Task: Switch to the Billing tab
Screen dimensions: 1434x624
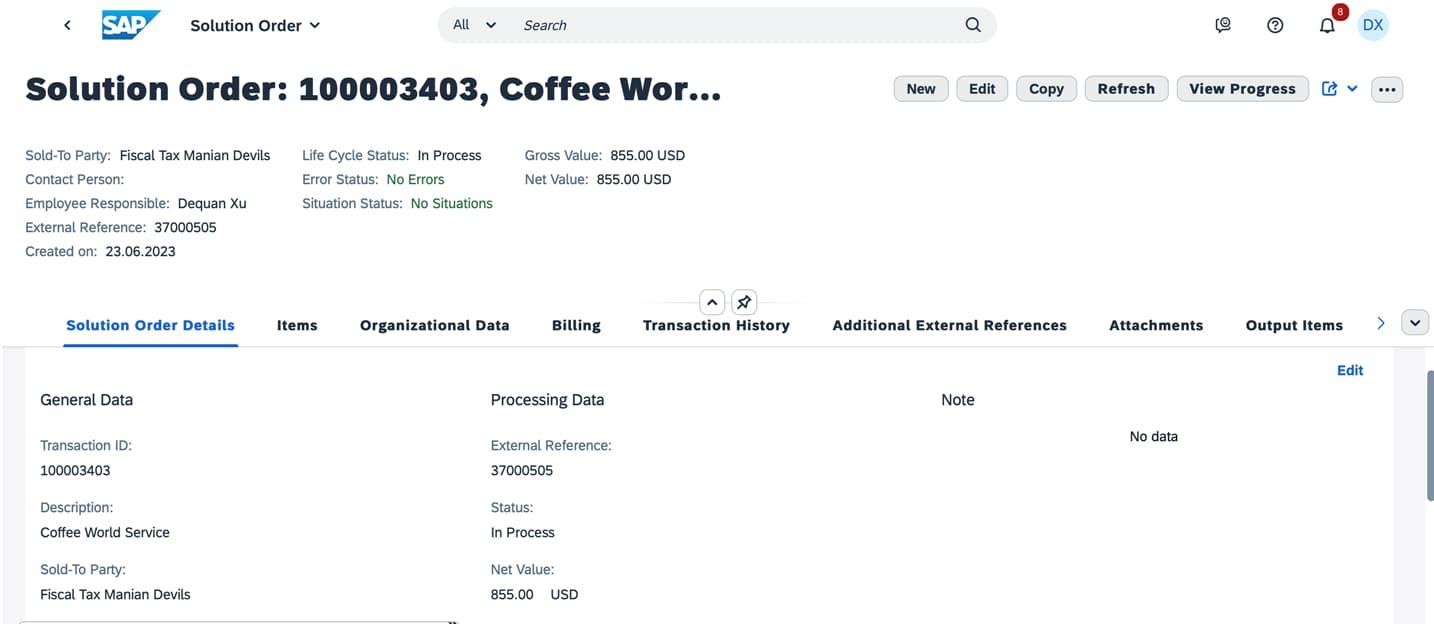Action: tap(576, 325)
